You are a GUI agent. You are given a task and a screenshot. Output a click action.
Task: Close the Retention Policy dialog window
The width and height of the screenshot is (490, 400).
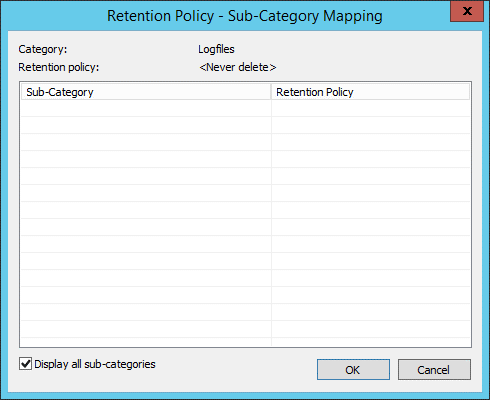(x=467, y=11)
